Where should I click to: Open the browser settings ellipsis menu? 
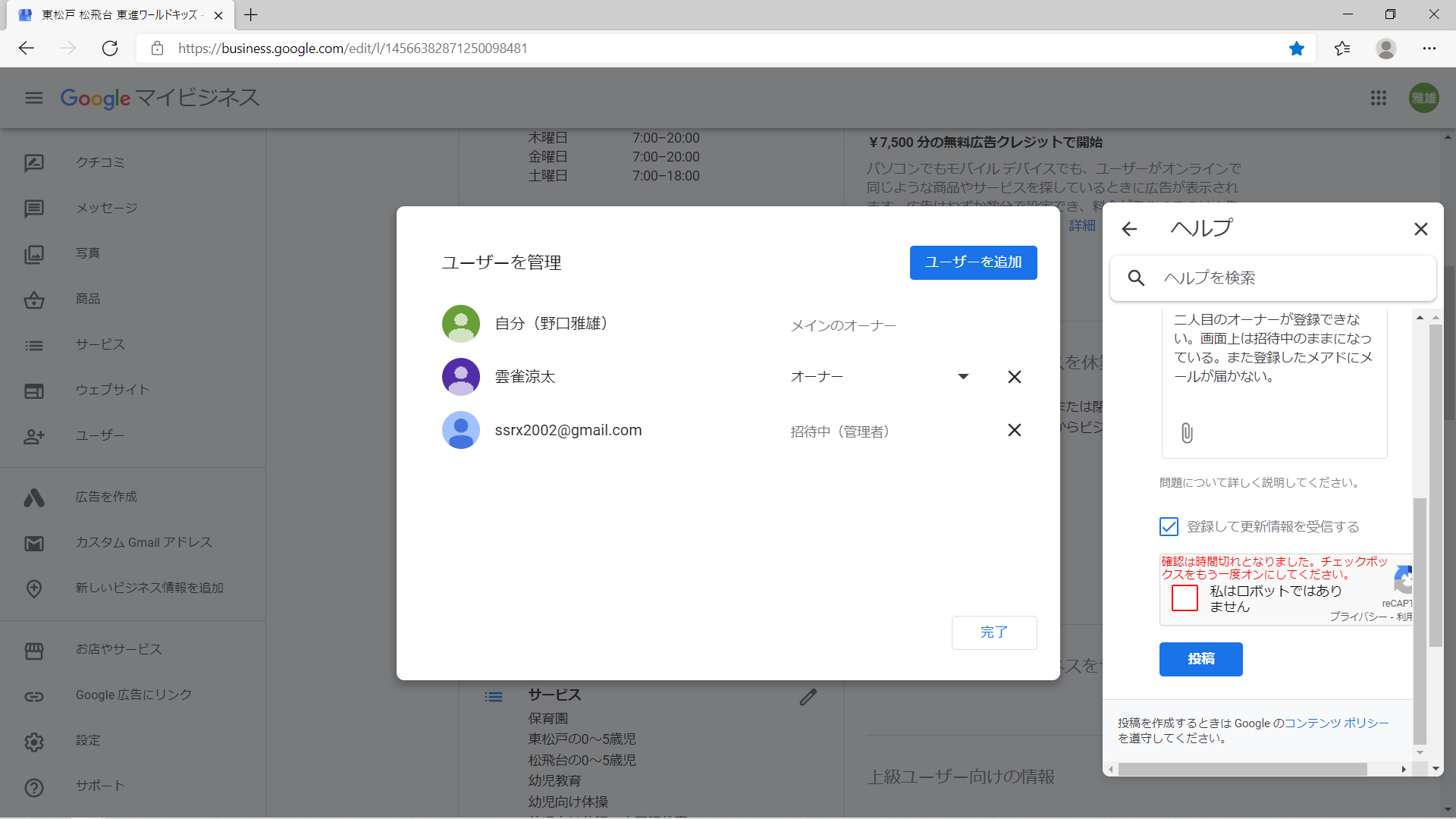click(x=1432, y=48)
